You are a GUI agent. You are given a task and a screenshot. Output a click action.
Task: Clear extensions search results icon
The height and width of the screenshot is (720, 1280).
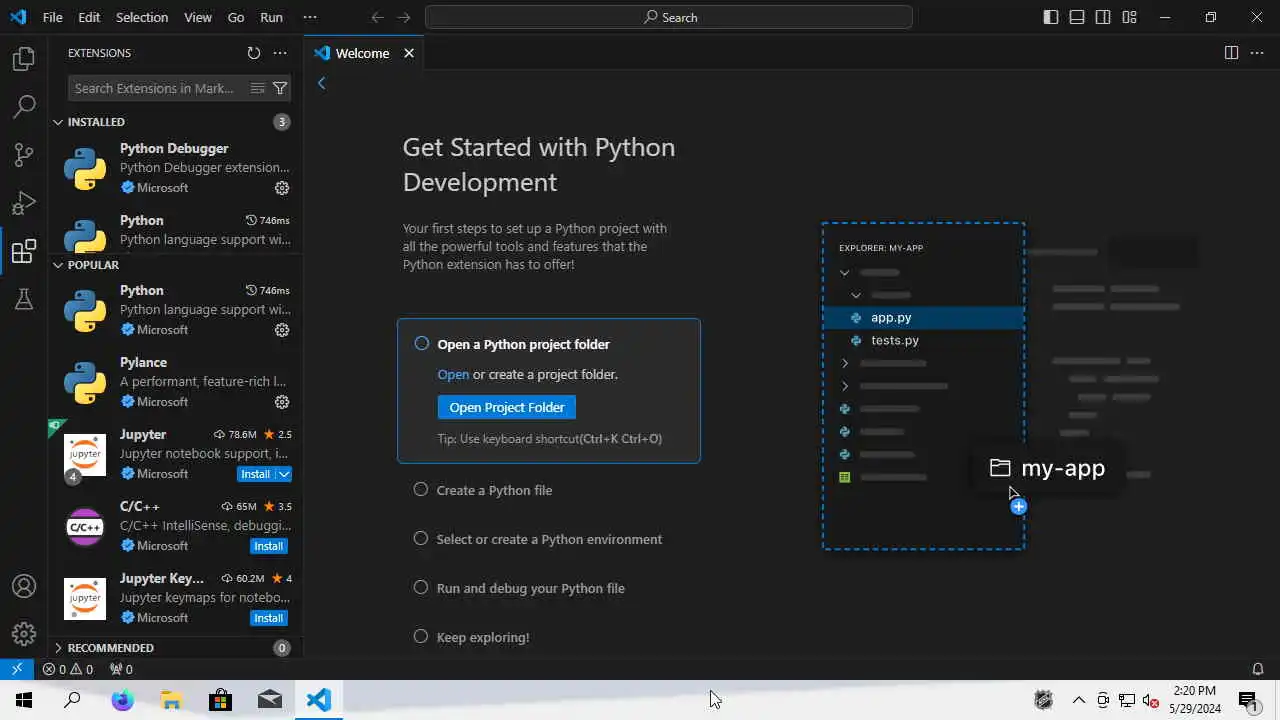pos(257,88)
